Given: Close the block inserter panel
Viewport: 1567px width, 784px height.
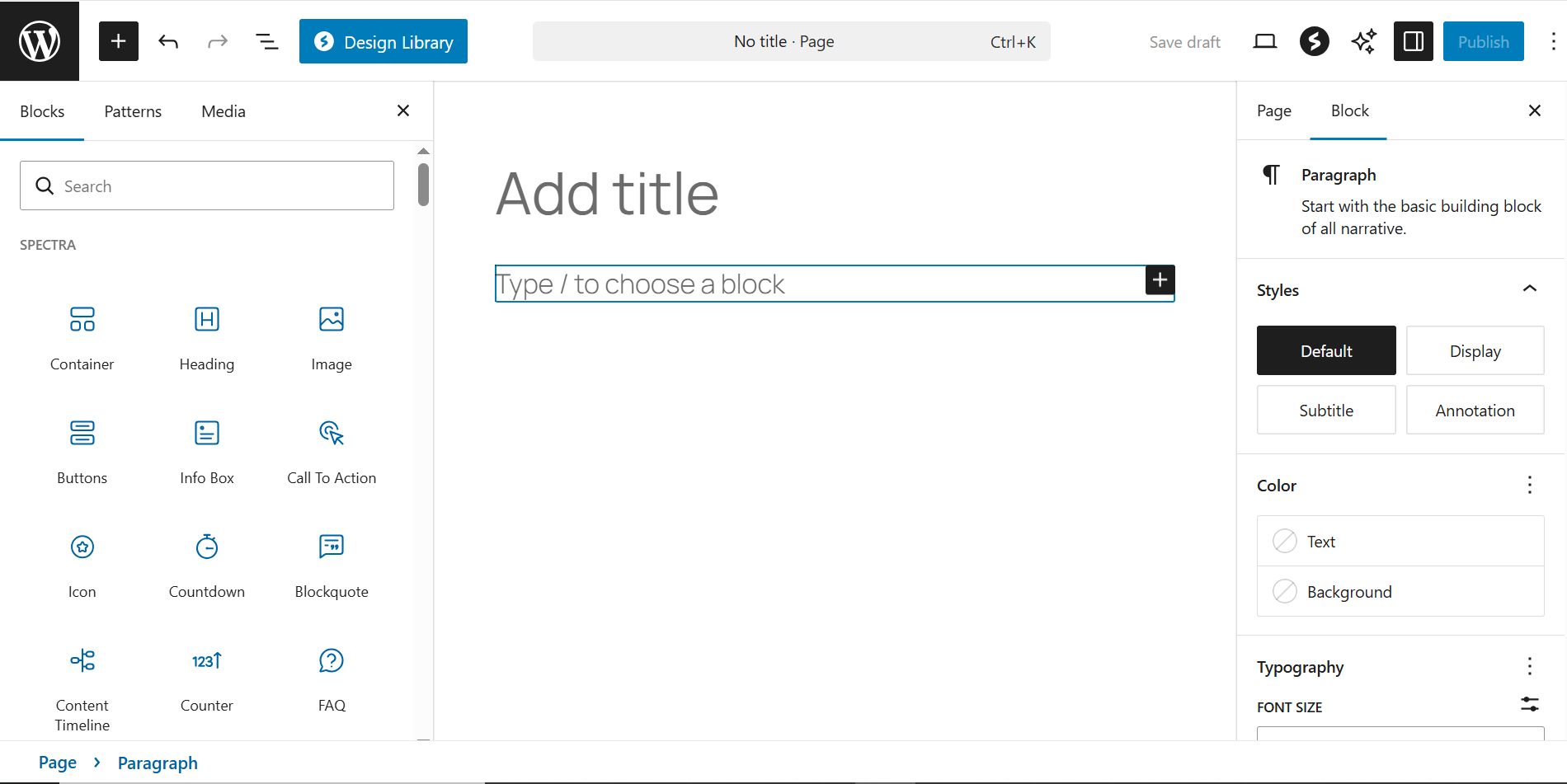Looking at the screenshot, I should coord(403,110).
